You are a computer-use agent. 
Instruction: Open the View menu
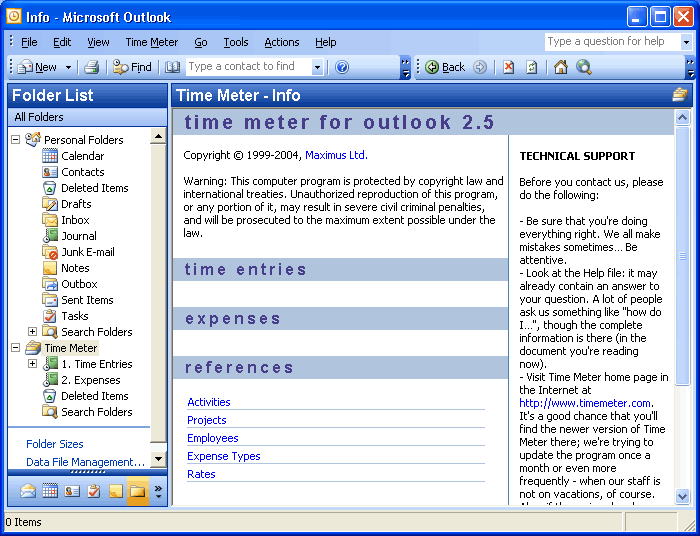coord(98,42)
